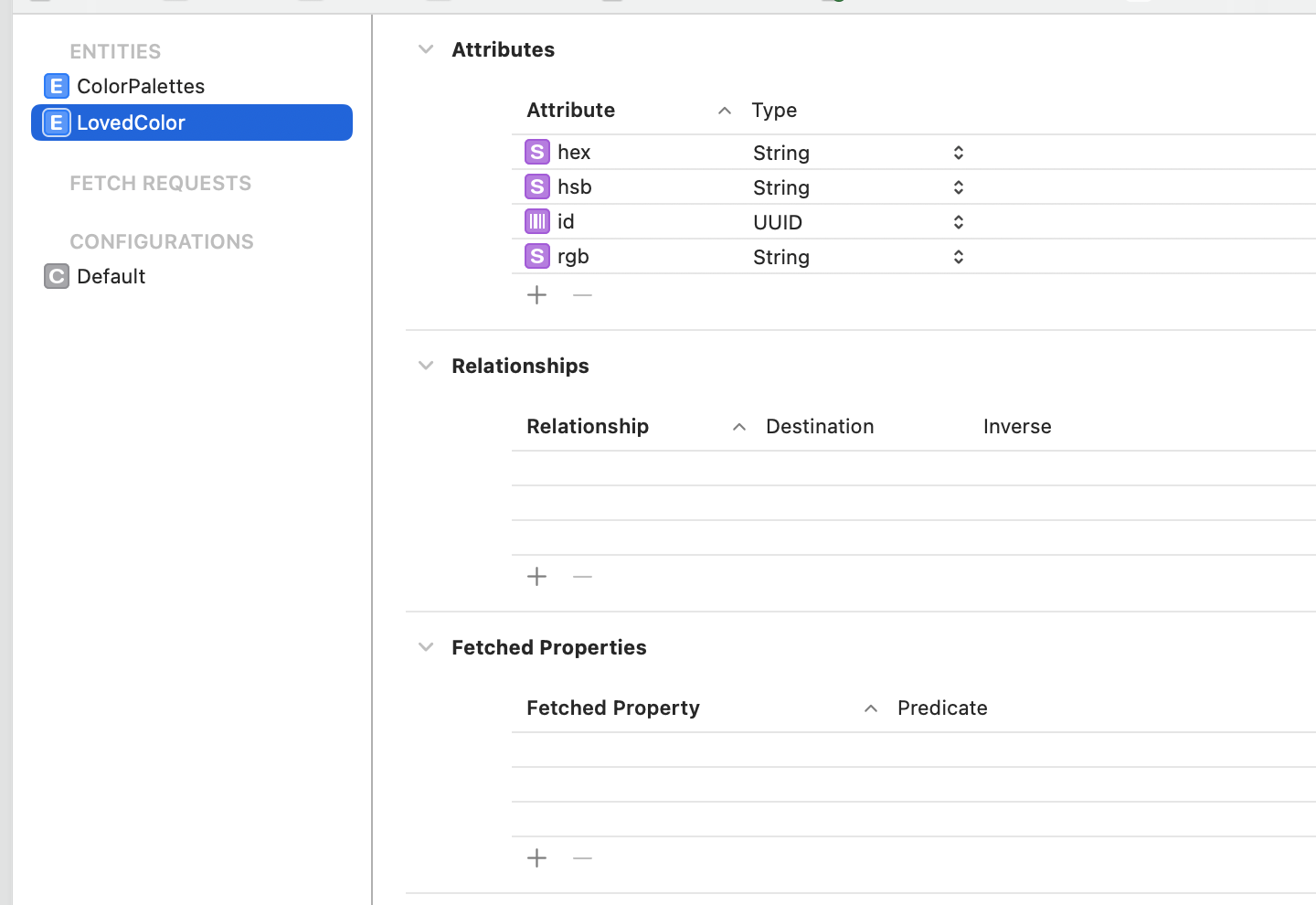The image size is (1316, 905).
Task: Select the LovedColor entity
Action: pyautogui.click(x=192, y=122)
